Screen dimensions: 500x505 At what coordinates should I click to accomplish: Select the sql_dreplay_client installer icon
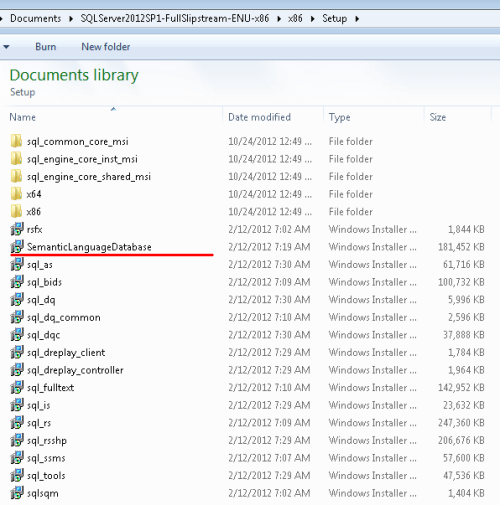pos(17,352)
